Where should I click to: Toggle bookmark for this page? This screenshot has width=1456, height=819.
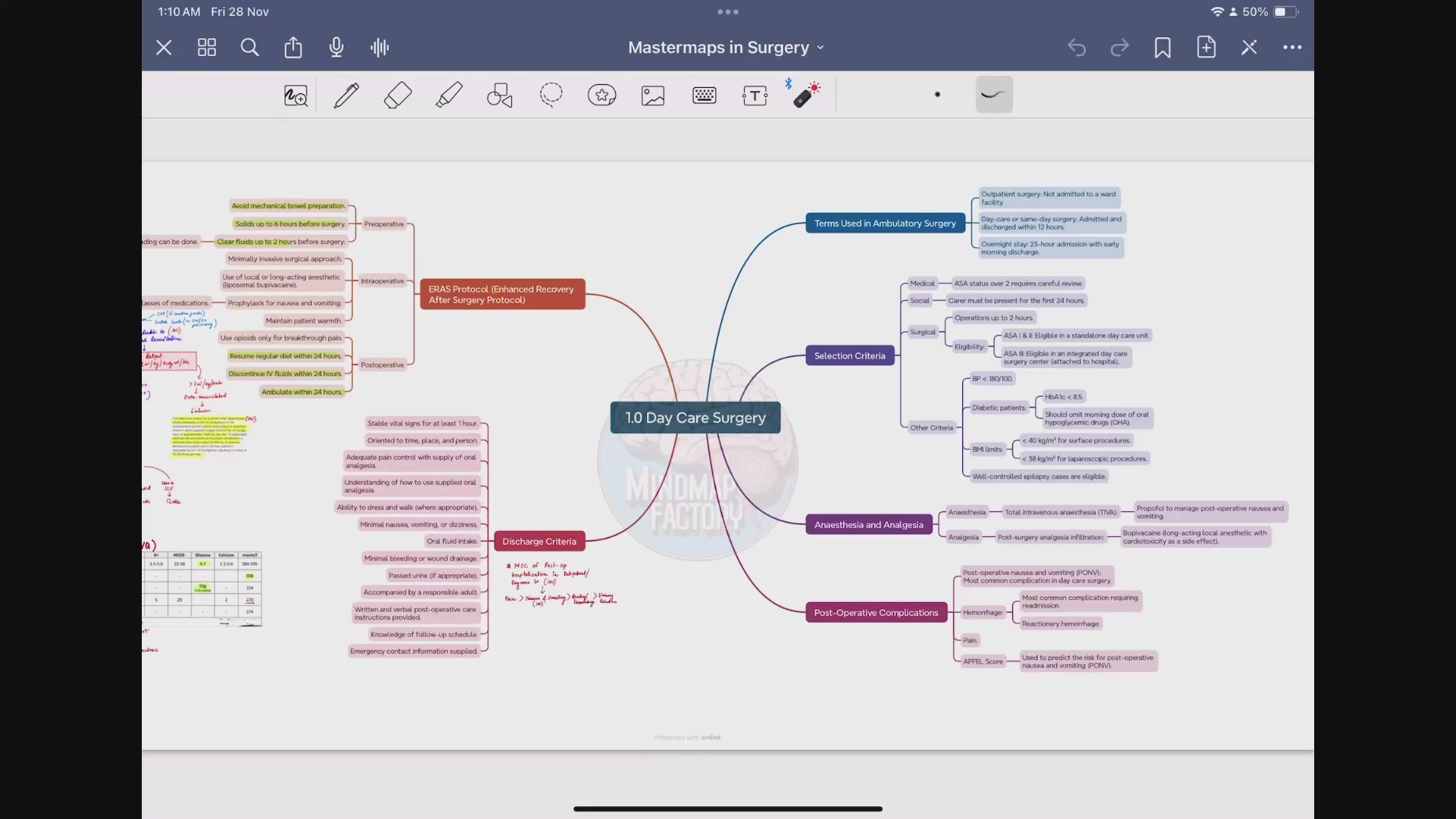[x=1163, y=48]
